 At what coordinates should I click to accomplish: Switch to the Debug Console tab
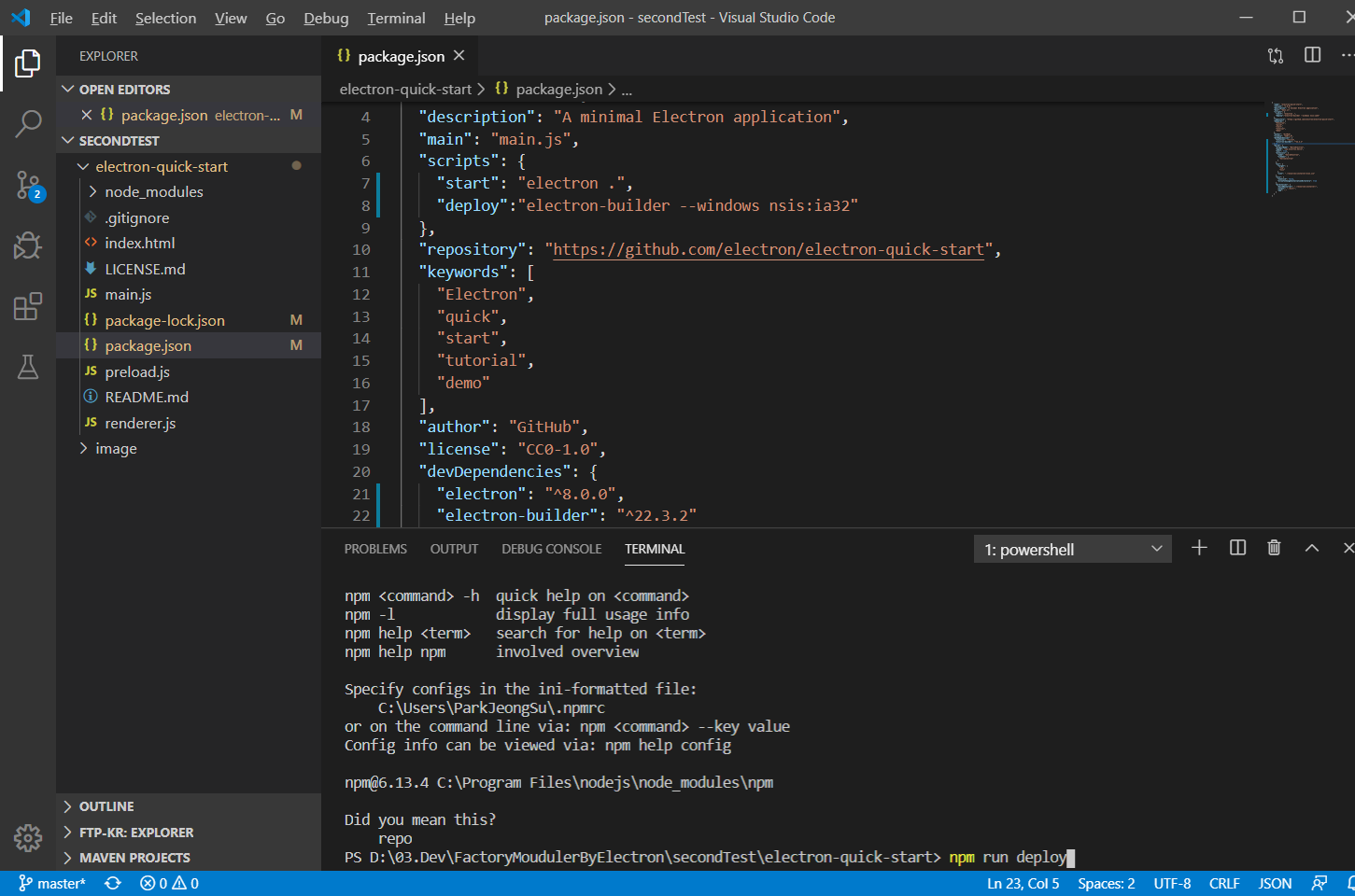pos(551,549)
